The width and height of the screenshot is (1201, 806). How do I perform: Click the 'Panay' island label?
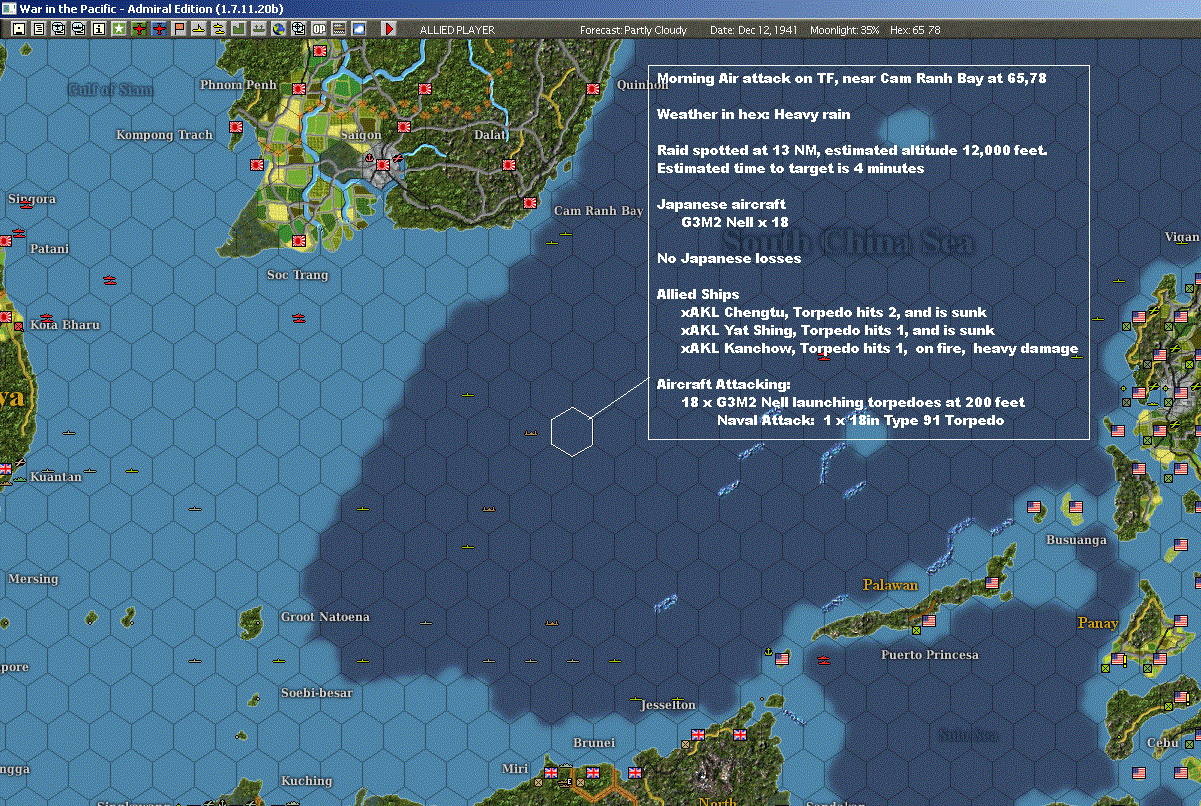(1098, 623)
